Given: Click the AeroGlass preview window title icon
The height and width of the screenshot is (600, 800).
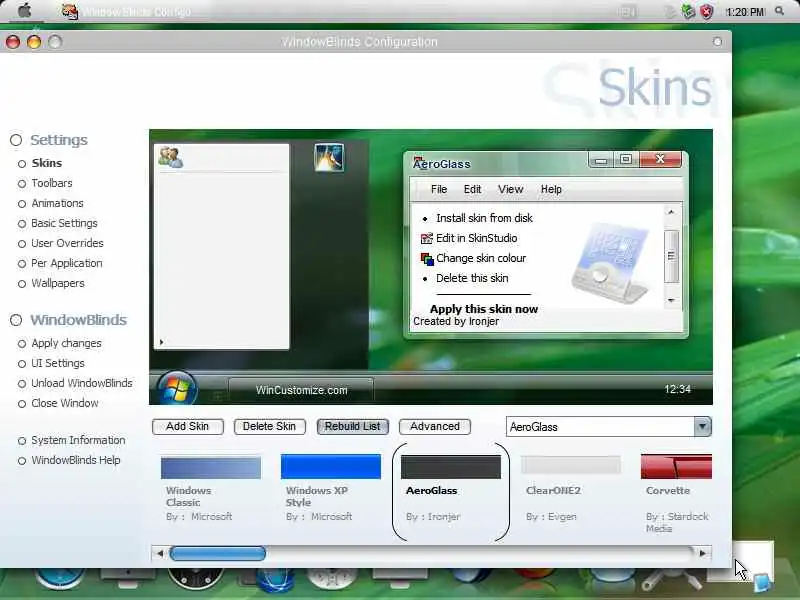Looking at the screenshot, I should point(418,161).
